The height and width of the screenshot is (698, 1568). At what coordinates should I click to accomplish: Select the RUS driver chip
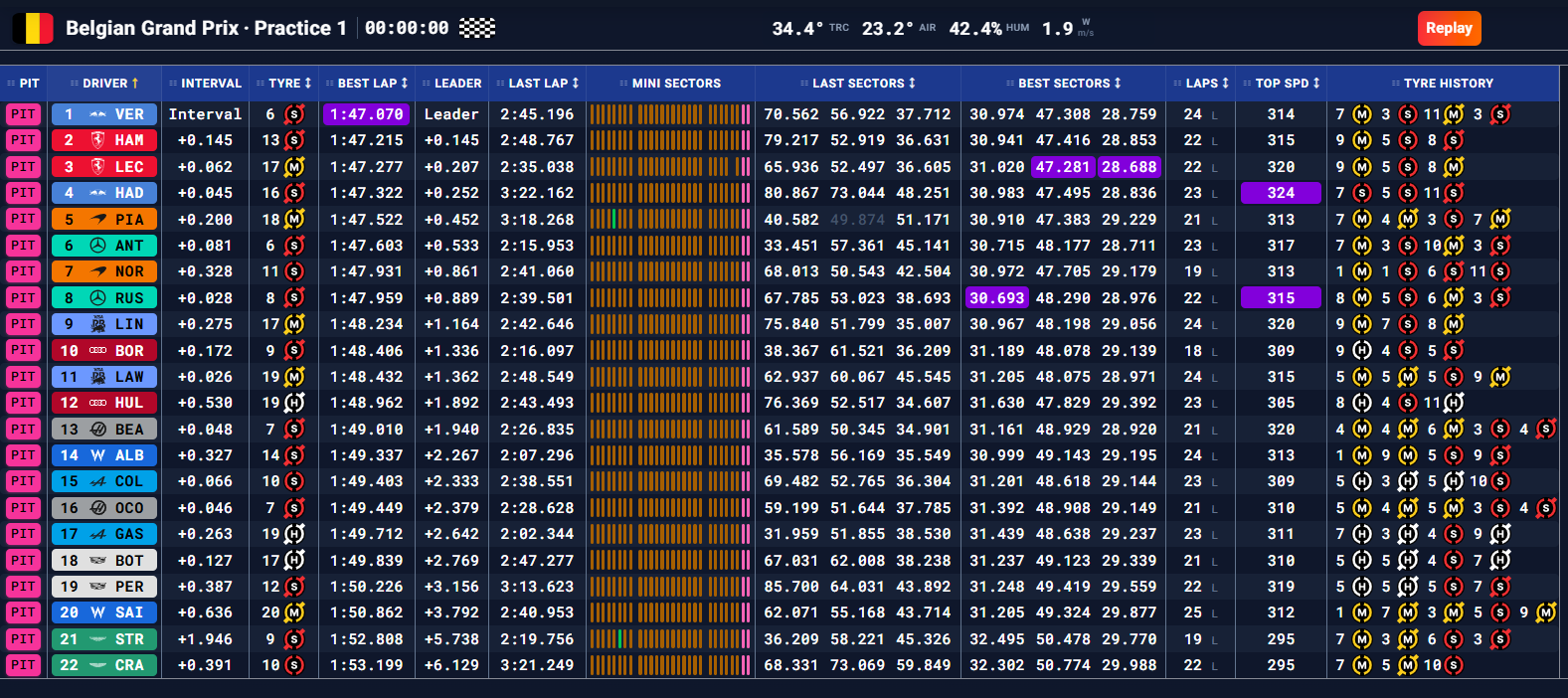(104, 297)
